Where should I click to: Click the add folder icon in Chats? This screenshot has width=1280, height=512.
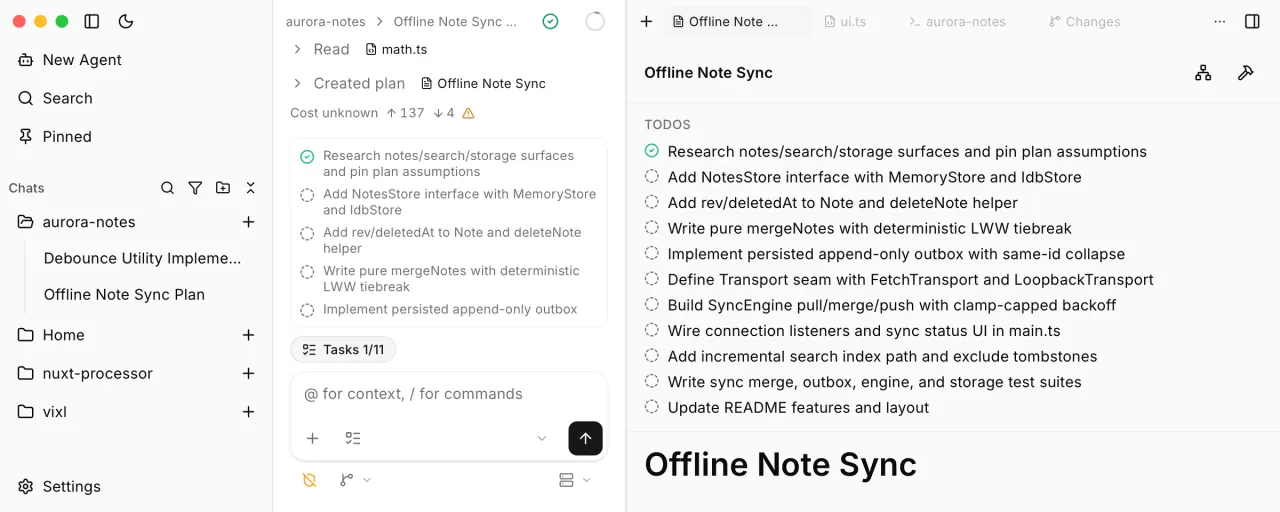[x=223, y=188]
